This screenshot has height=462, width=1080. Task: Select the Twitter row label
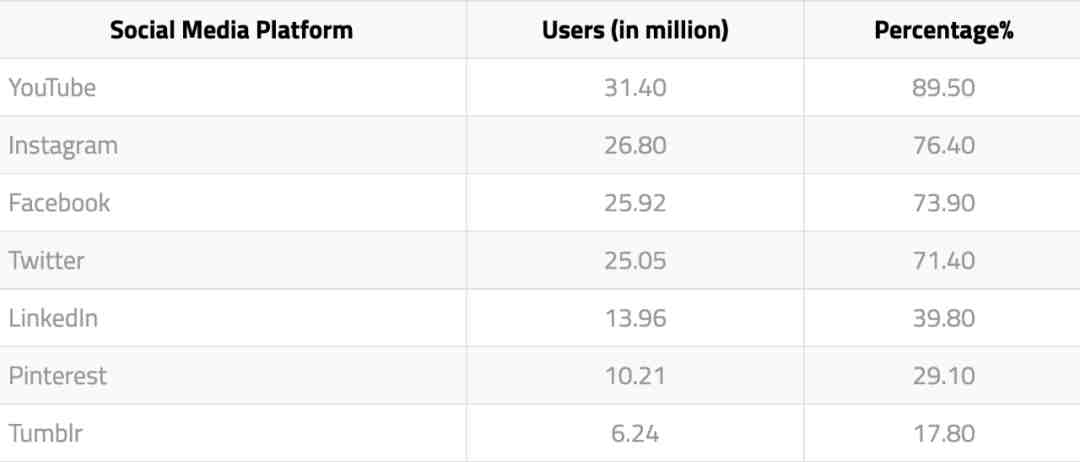(46, 261)
